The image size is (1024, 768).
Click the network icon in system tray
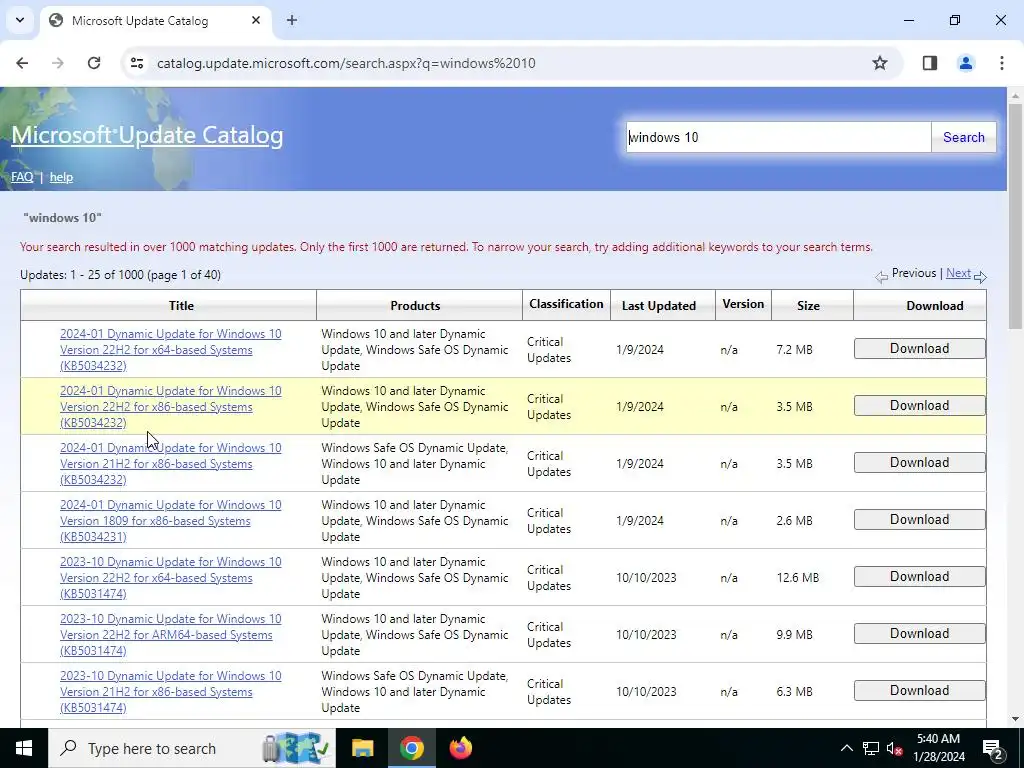pos(871,748)
